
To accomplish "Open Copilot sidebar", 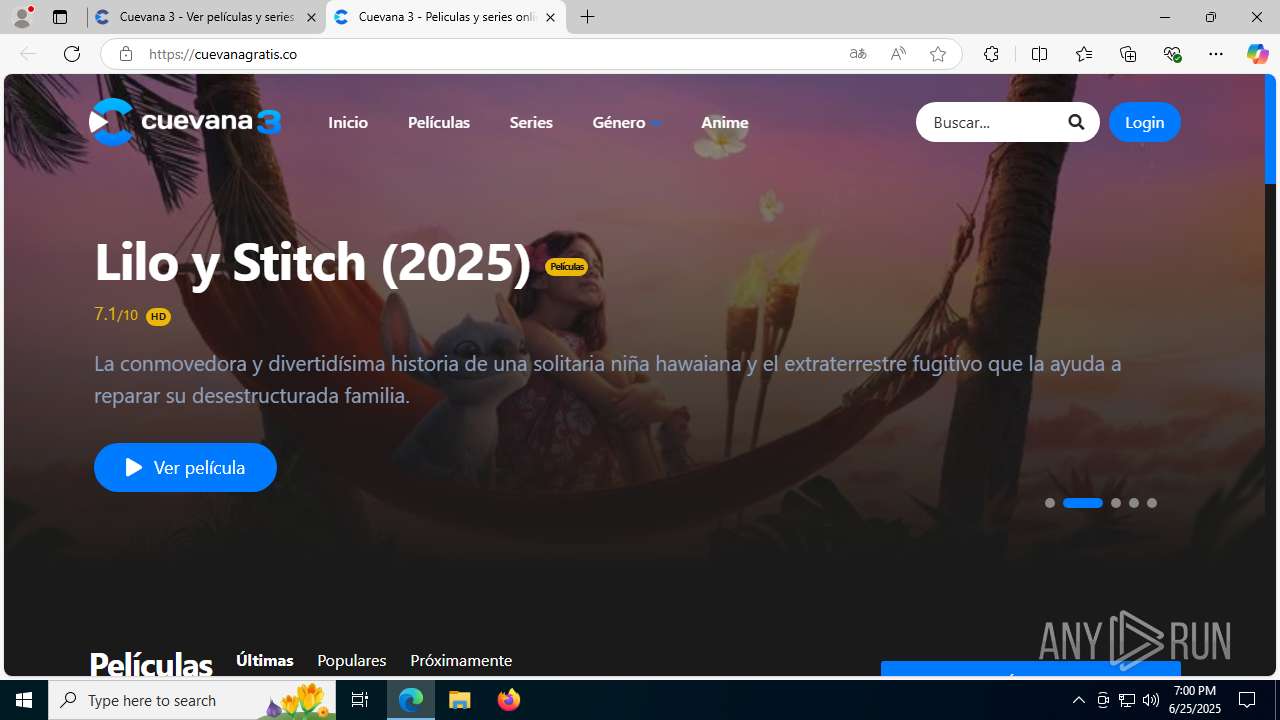I will click(x=1257, y=54).
